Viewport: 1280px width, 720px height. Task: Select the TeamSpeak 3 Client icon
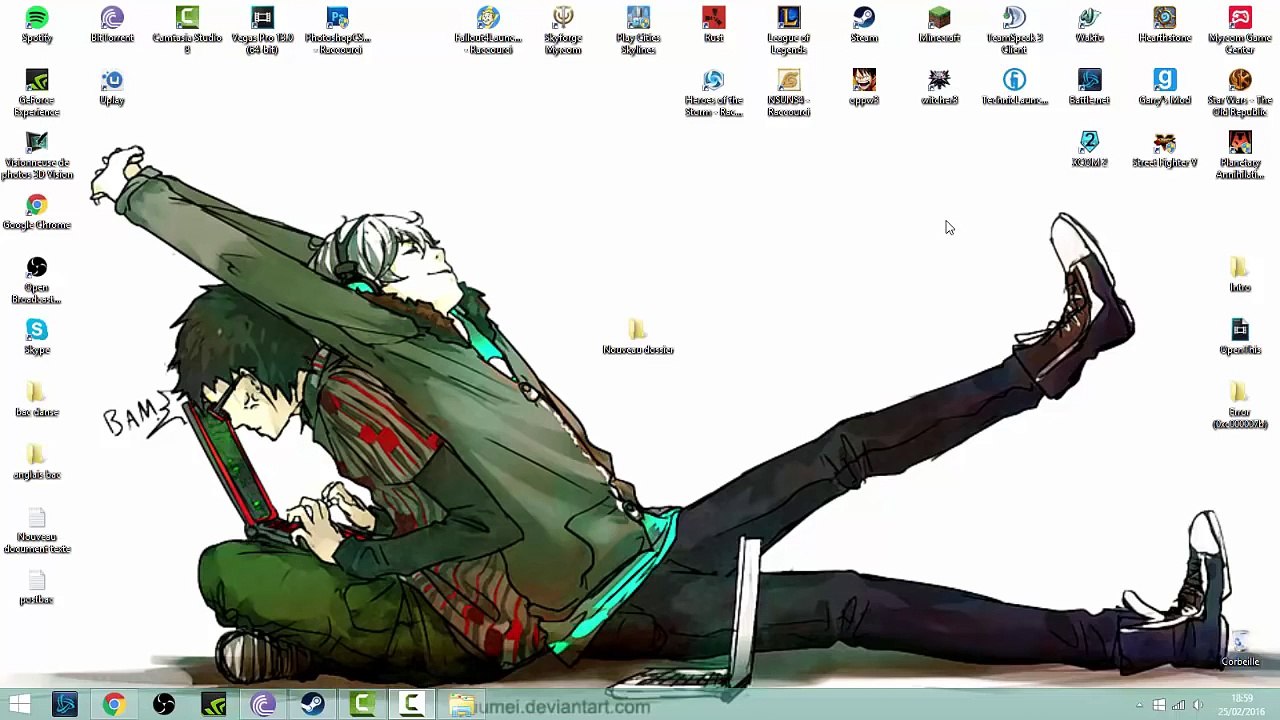(x=1014, y=30)
